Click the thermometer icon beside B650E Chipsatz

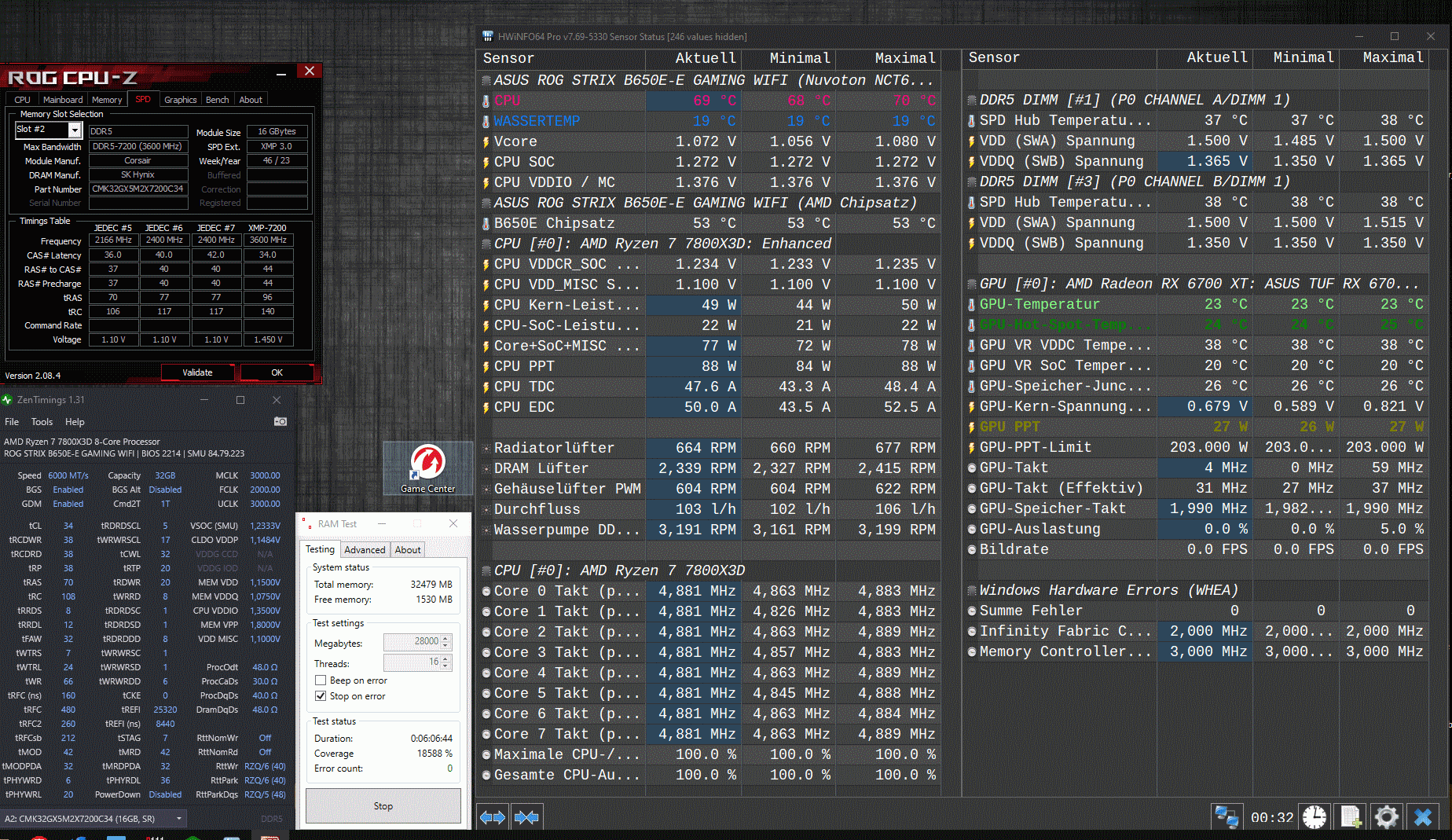click(486, 223)
